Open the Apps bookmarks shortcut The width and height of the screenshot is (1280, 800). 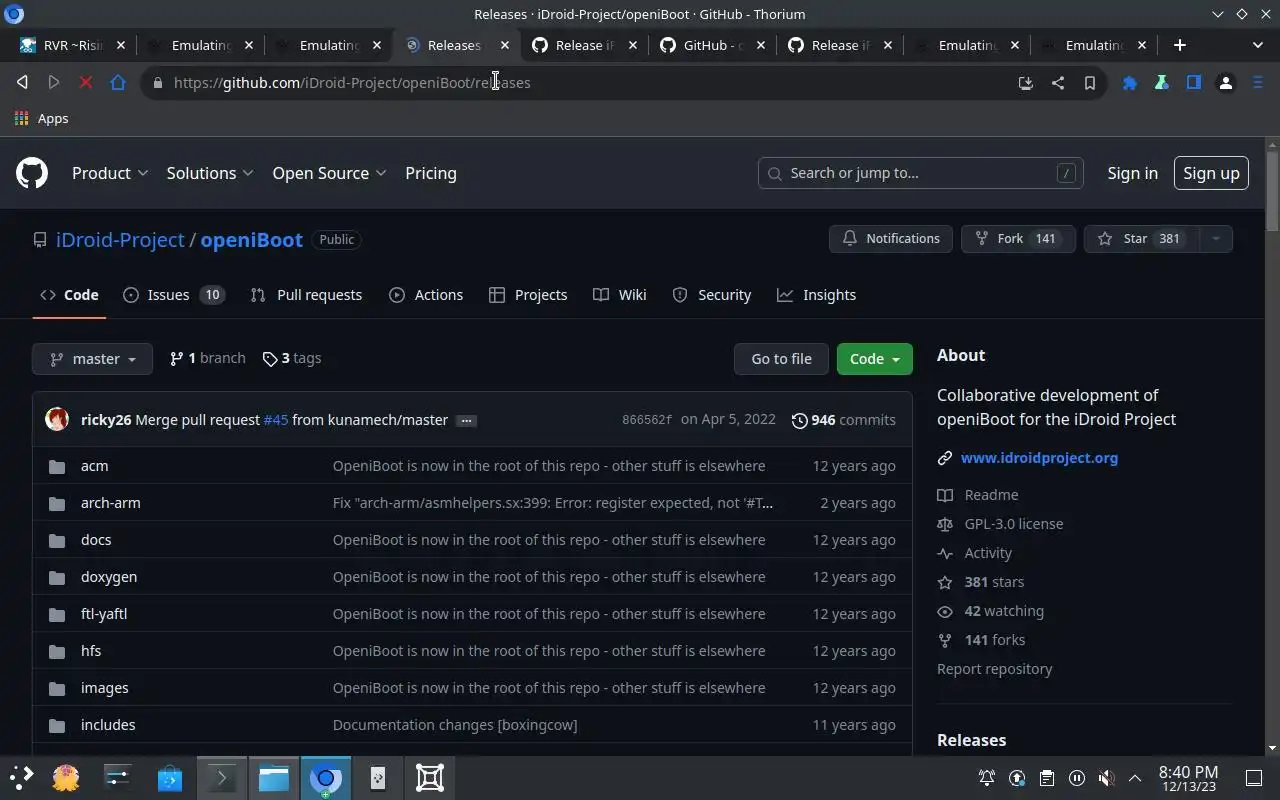click(x=41, y=118)
